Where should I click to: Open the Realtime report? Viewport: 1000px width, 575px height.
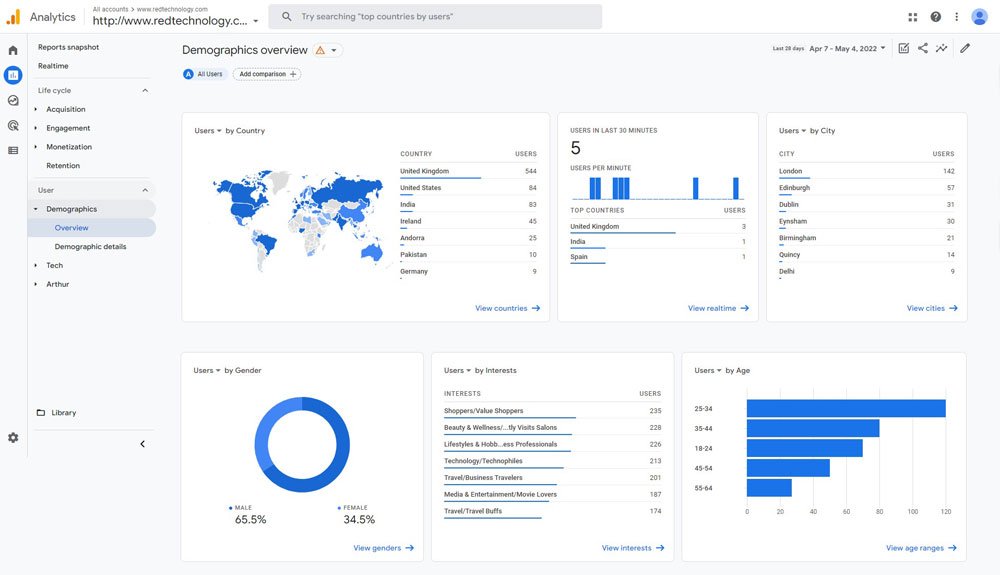[x=53, y=66]
